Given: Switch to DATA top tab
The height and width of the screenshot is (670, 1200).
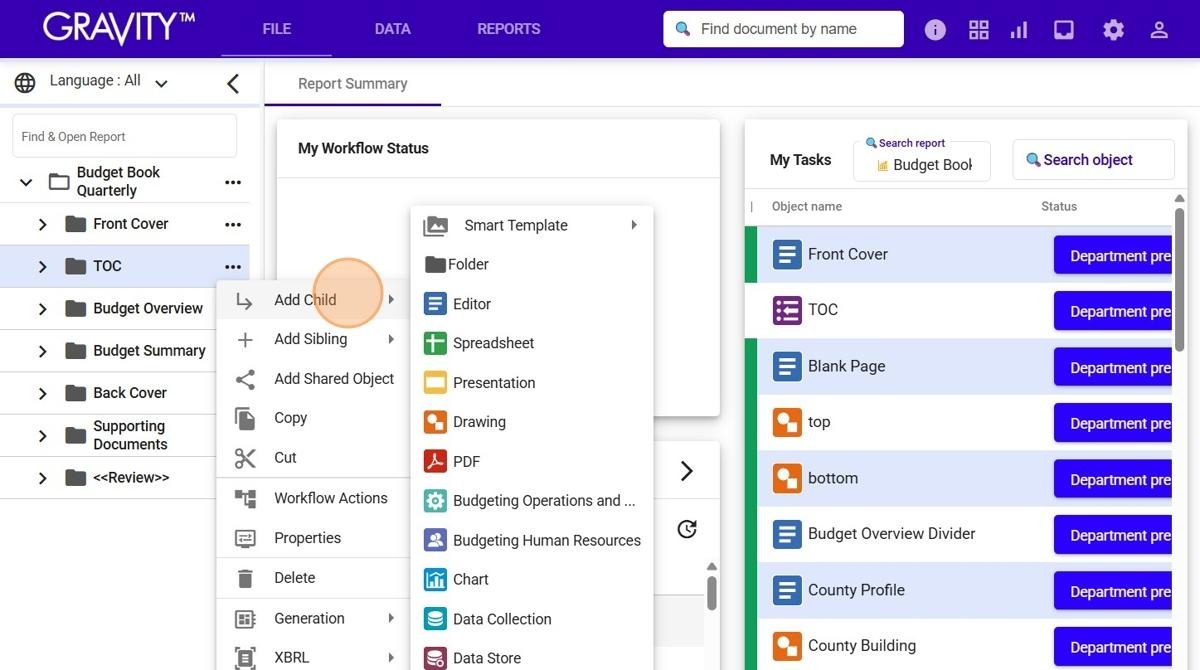Looking at the screenshot, I should [393, 29].
